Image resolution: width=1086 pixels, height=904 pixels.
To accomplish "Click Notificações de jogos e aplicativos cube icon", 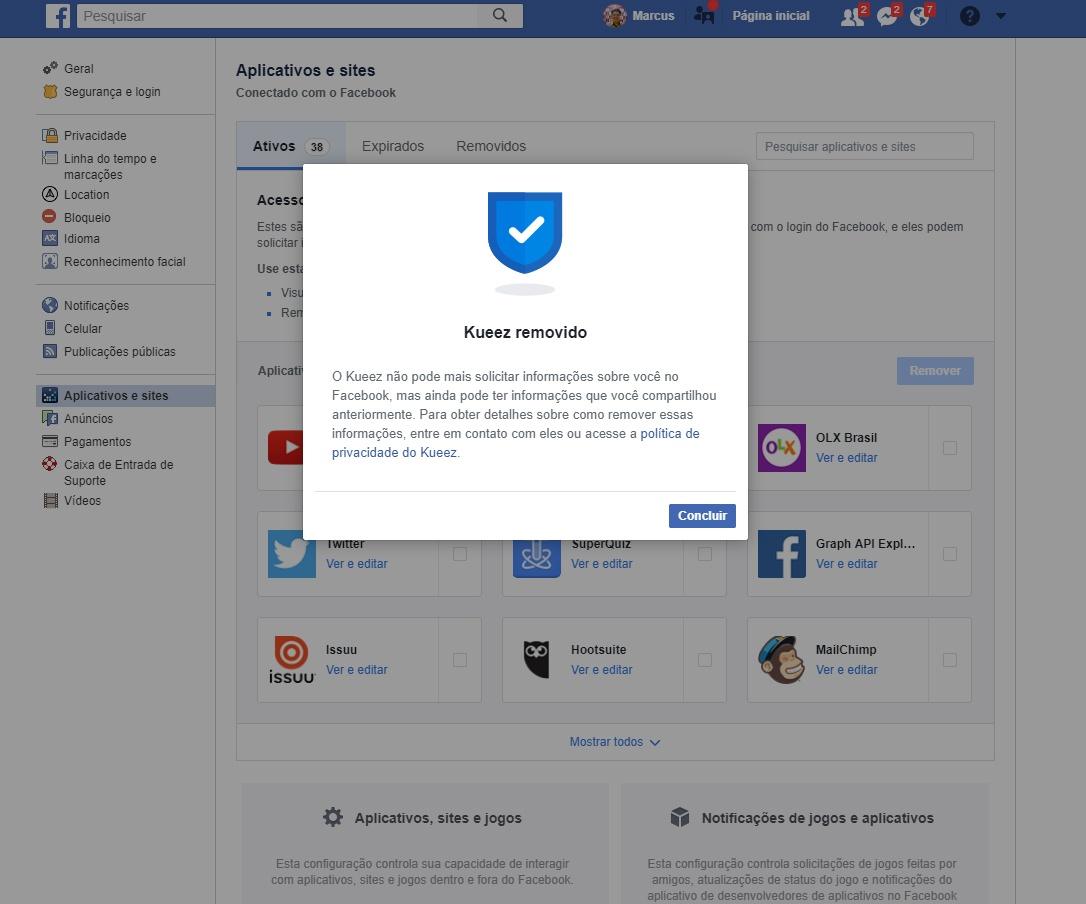I will [680, 817].
